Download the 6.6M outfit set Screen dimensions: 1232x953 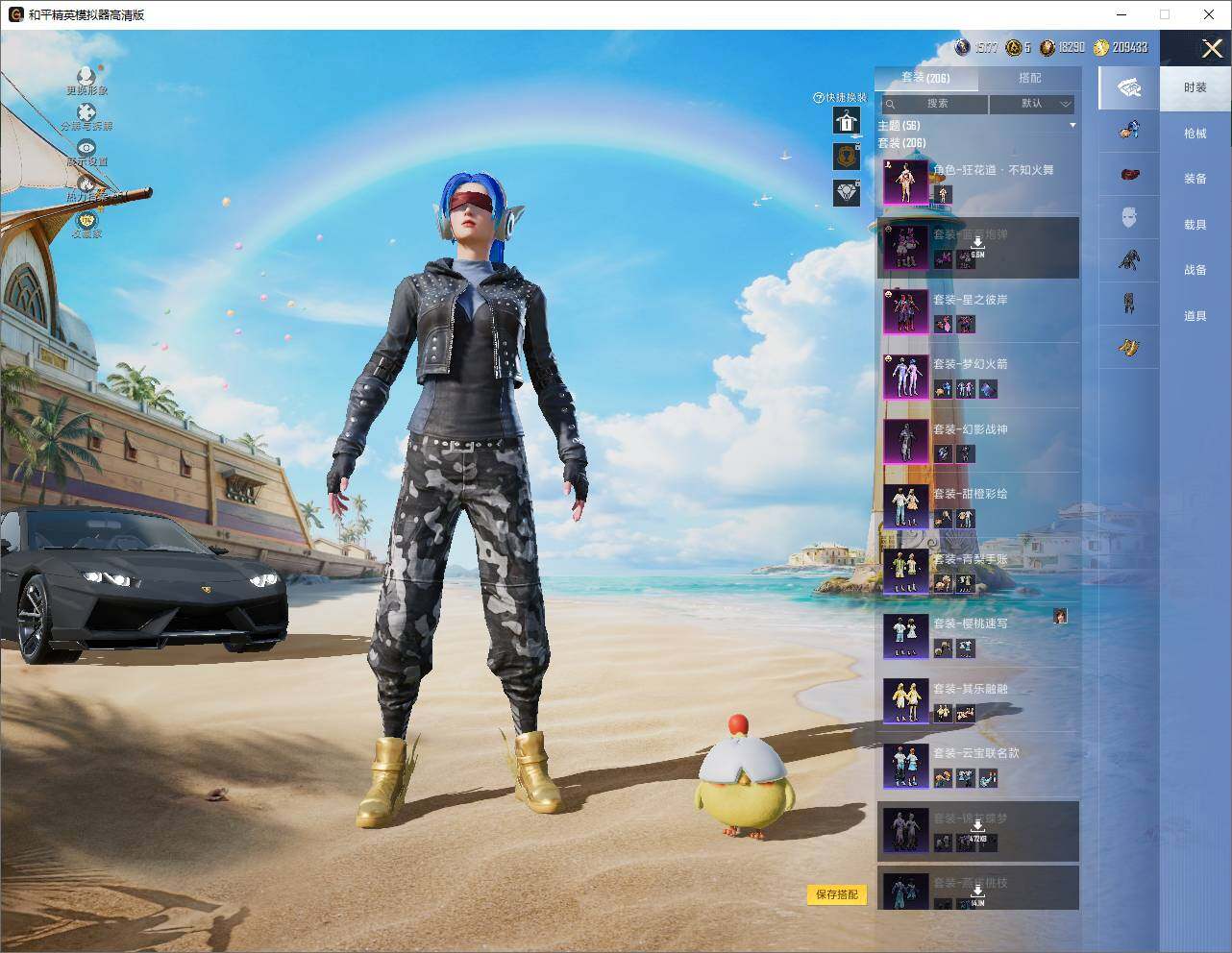(977, 247)
